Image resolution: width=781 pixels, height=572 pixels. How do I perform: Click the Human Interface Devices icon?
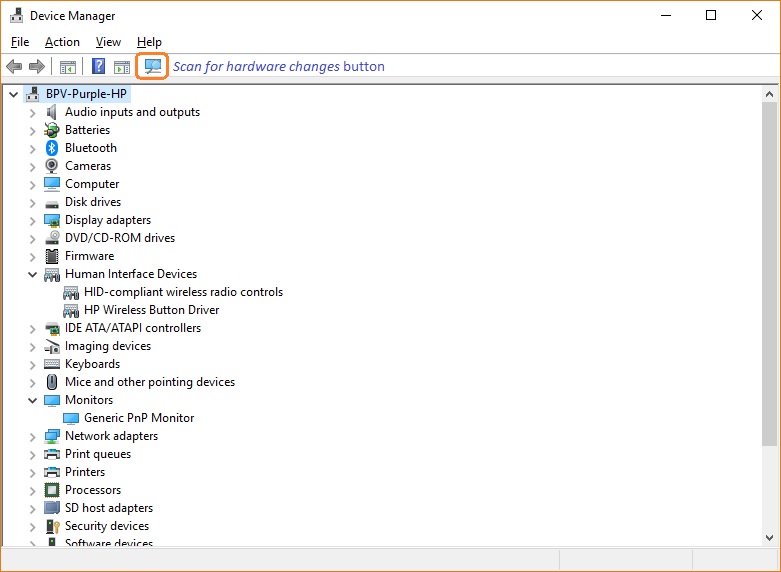pos(52,275)
